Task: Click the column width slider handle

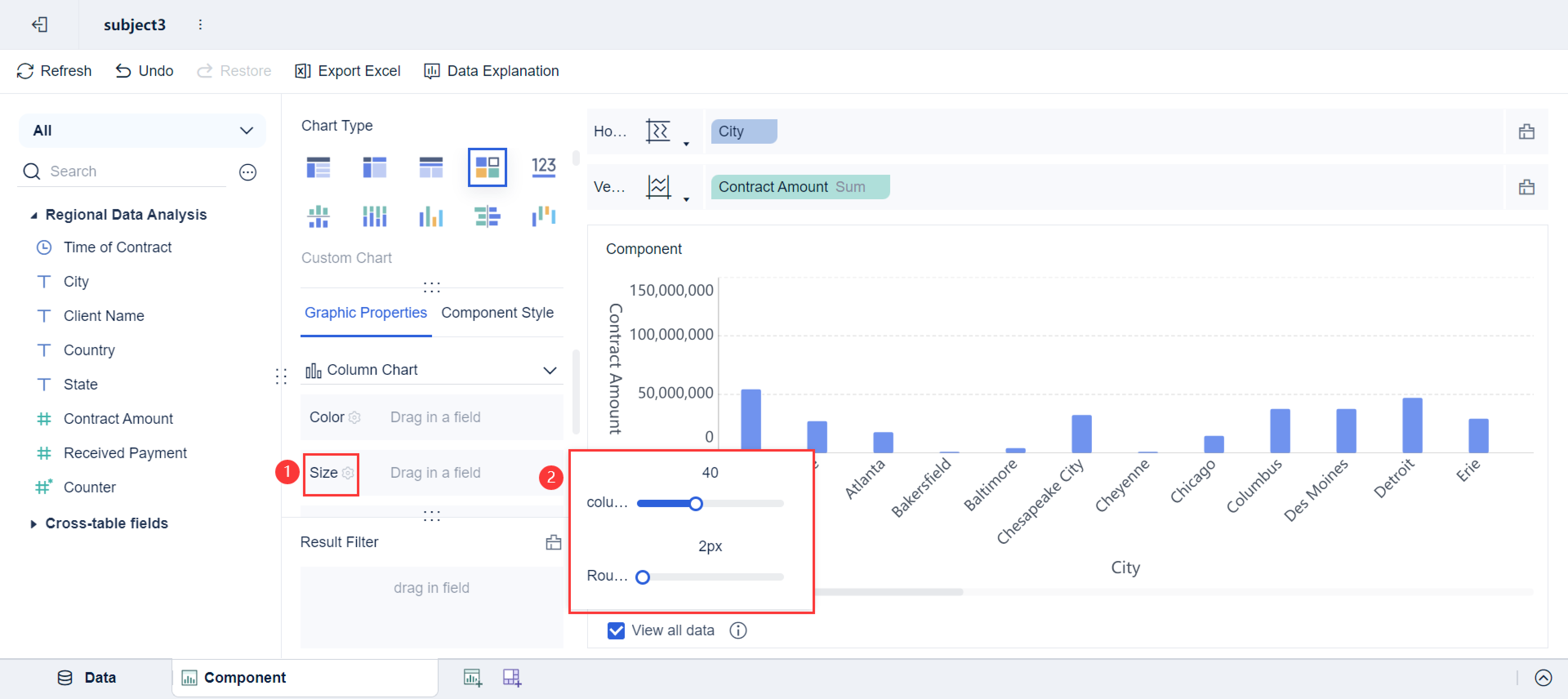Action: [695, 503]
